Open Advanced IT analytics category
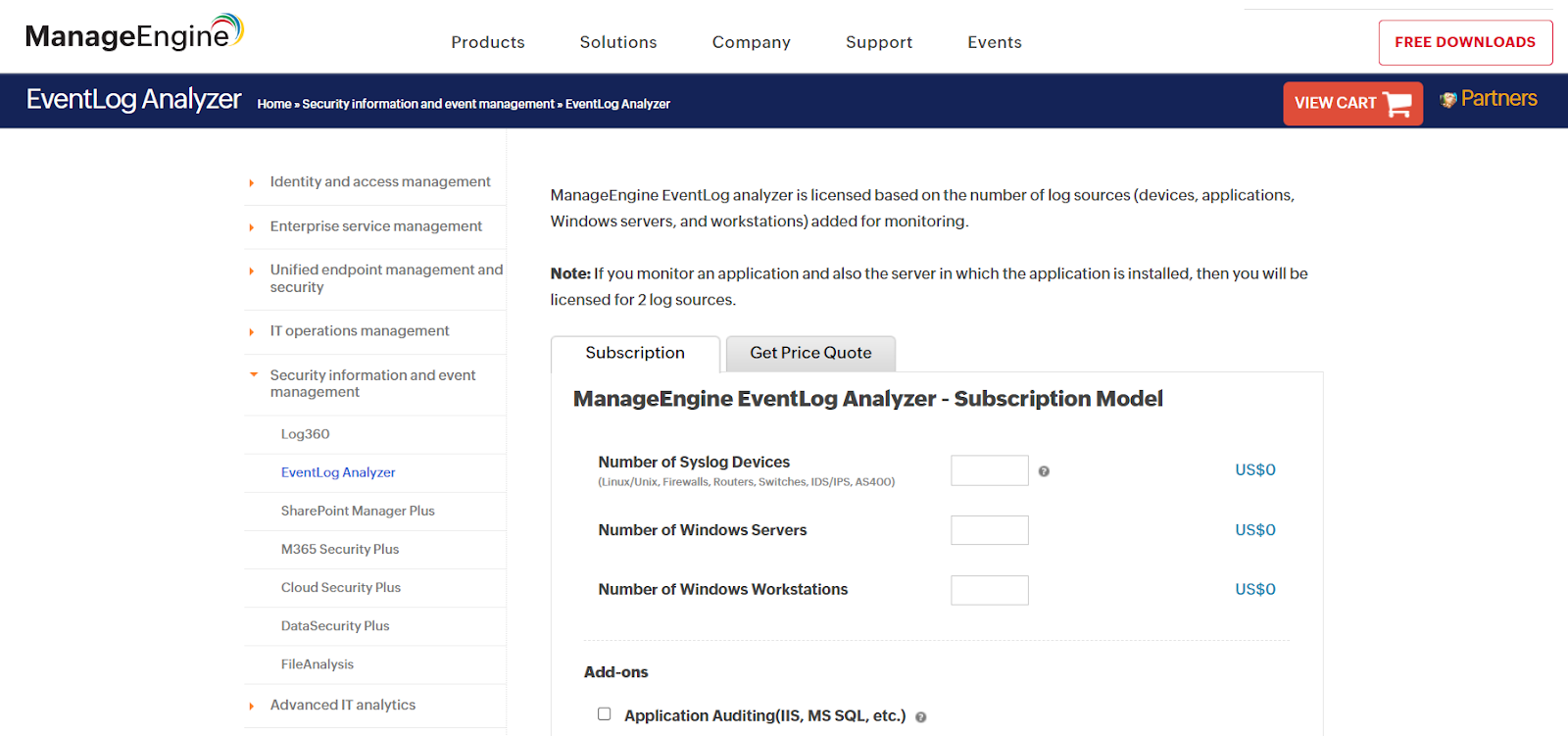1568x736 pixels. click(343, 705)
